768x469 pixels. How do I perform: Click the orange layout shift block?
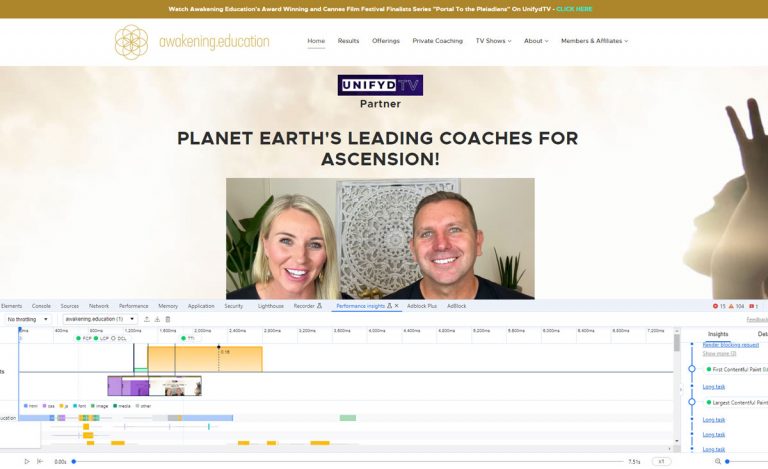point(205,359)
